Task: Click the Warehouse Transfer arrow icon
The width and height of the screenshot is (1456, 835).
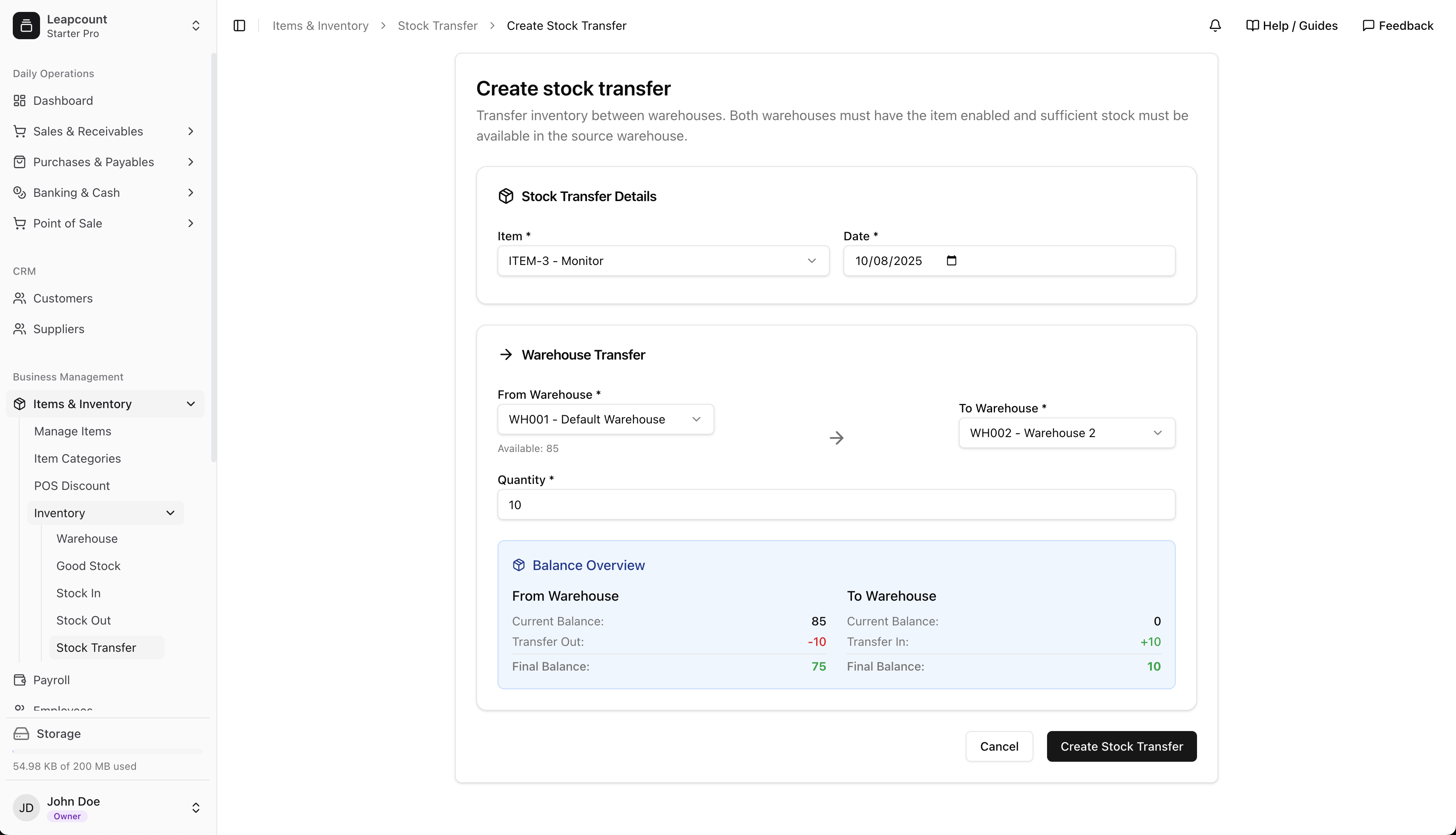Action: [506, 354]
